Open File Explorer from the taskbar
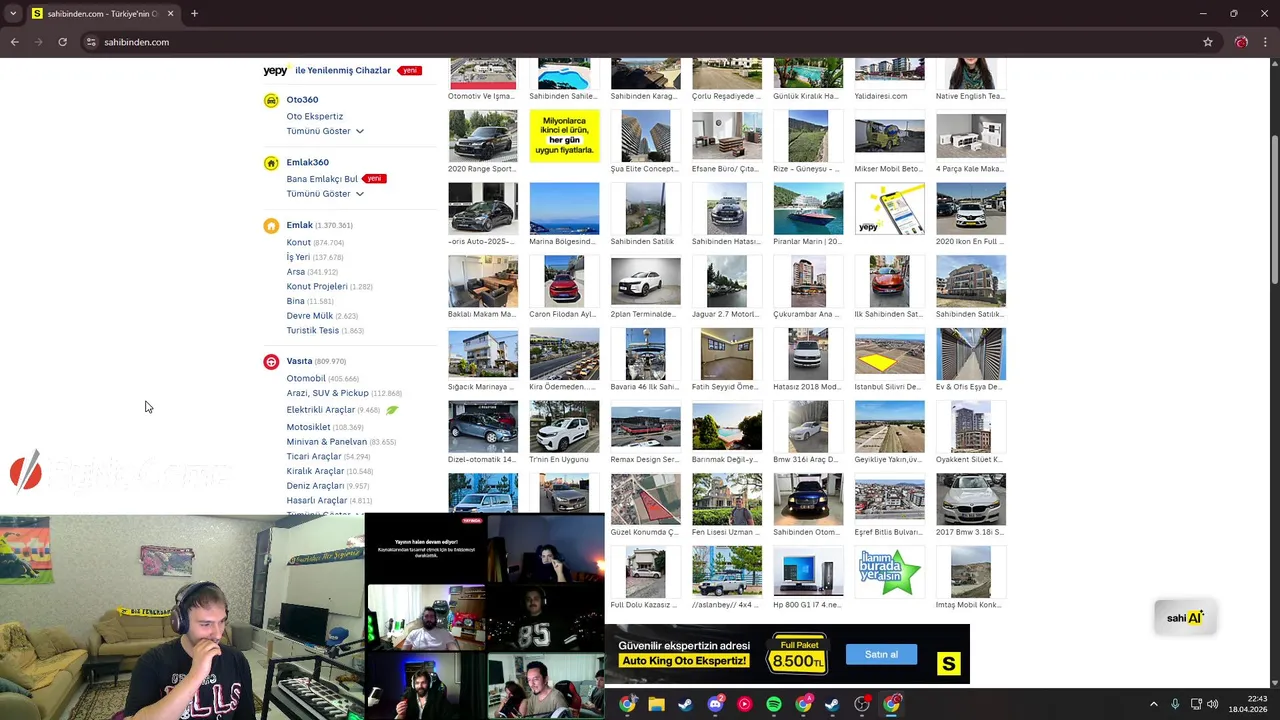Viewport: 1280px width, 720px height. (x=656, y=704)
